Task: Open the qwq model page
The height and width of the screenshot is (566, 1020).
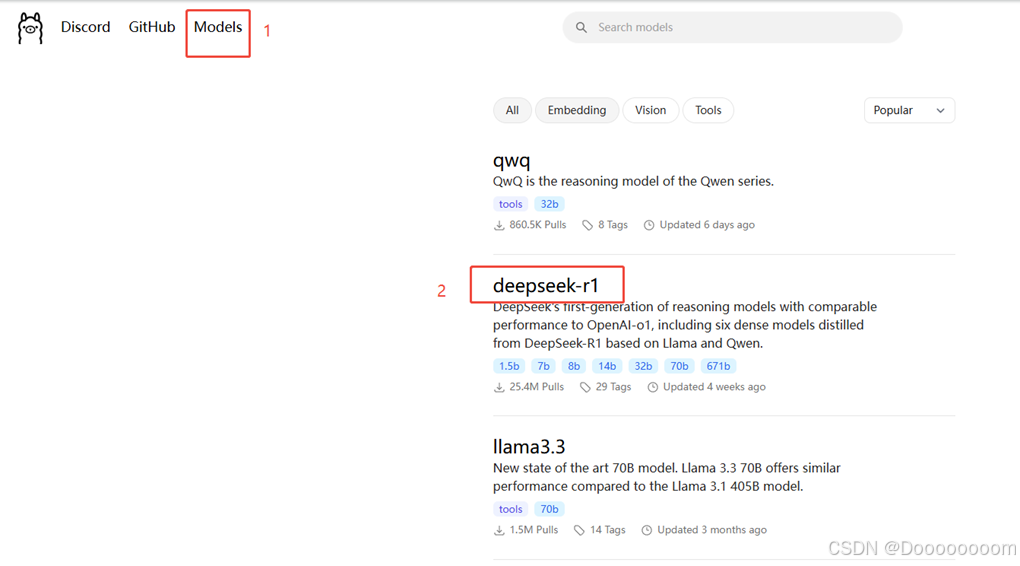Action: click(x=511, y=160)
